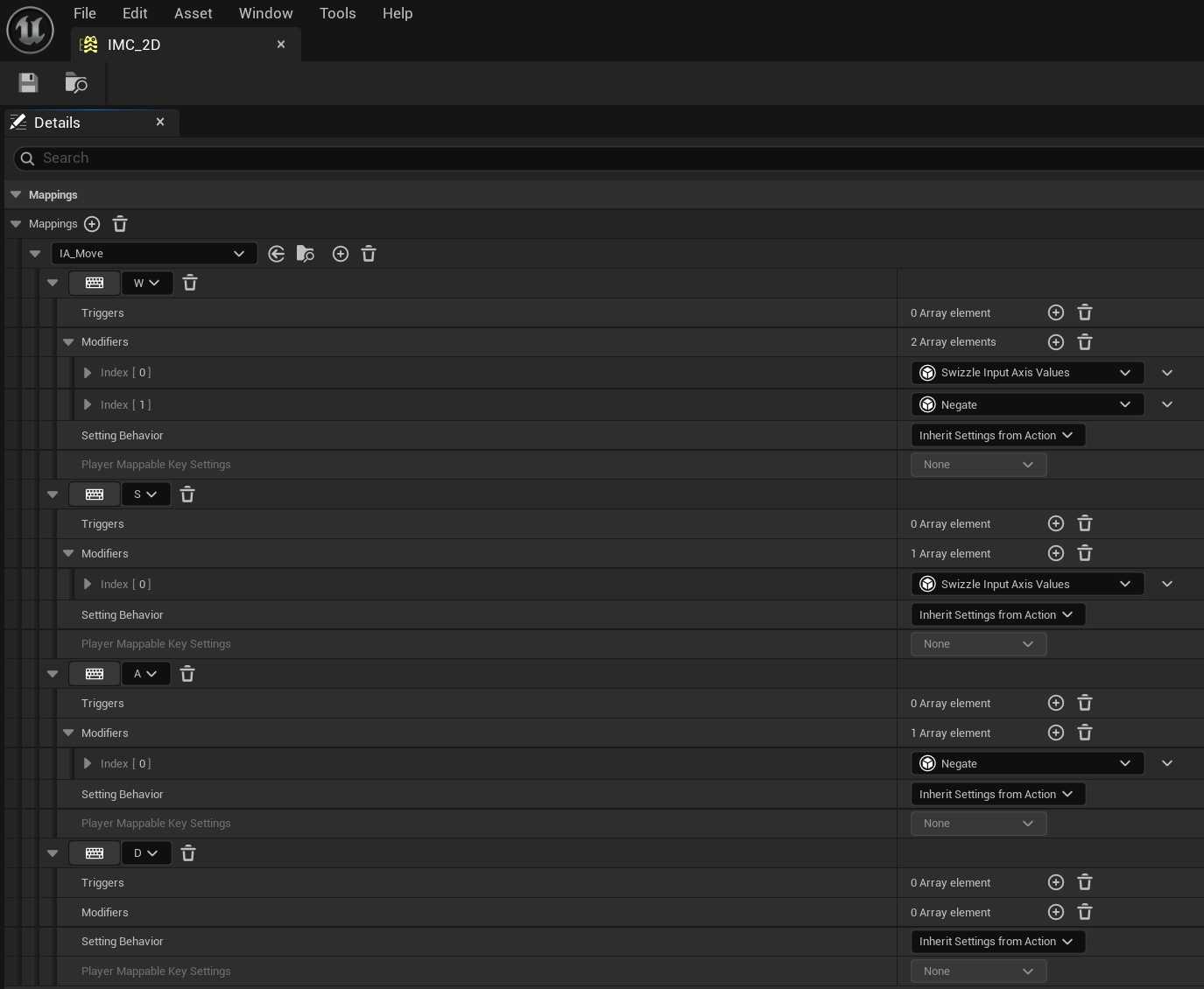The image size is (1204, 989).
Task: Add a new mapping with the plus icon beside Mappings
Action: tap(92, 224)
